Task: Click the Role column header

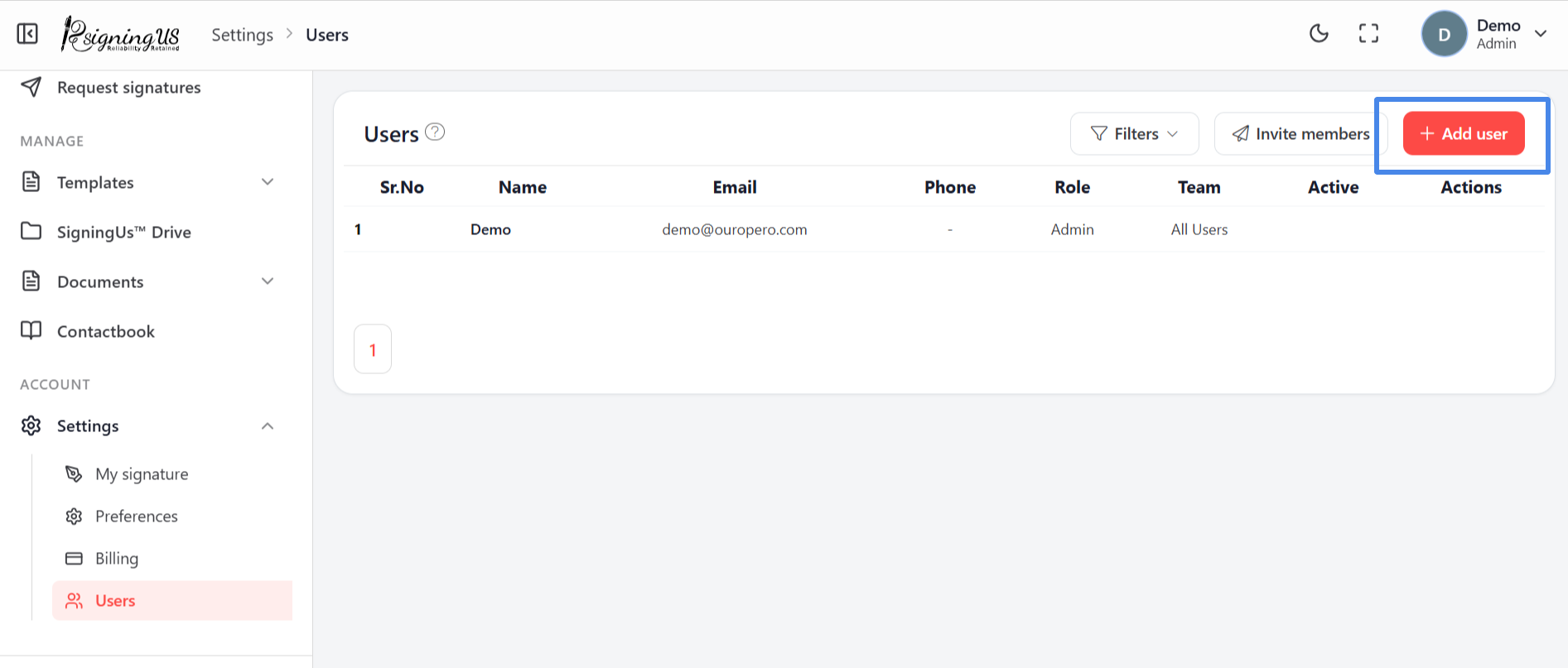Action: (1073, 187)
